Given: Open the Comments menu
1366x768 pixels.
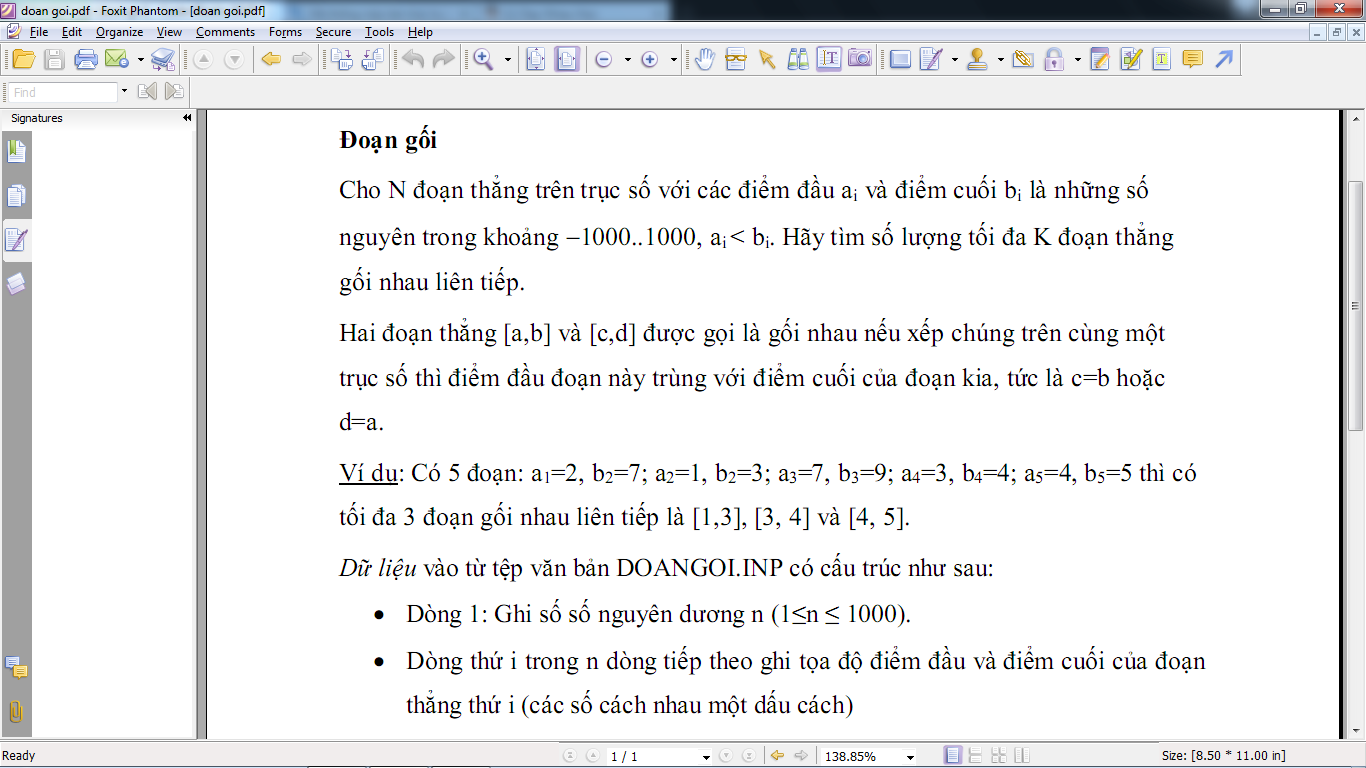Looking at the screenshot, I should [x=225, y=32].
